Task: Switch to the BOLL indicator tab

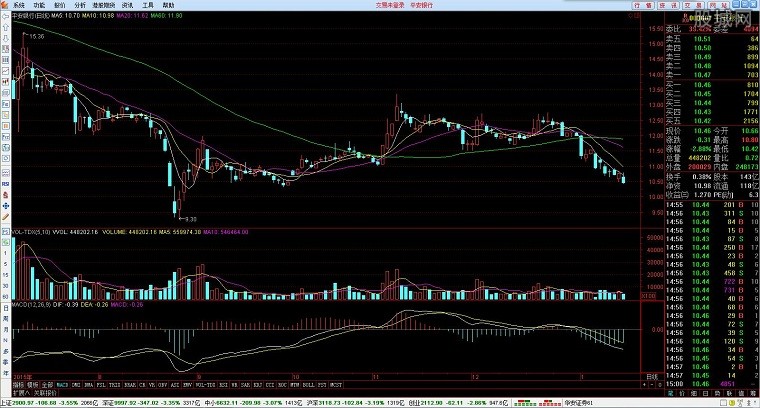Action: (308, 385)
